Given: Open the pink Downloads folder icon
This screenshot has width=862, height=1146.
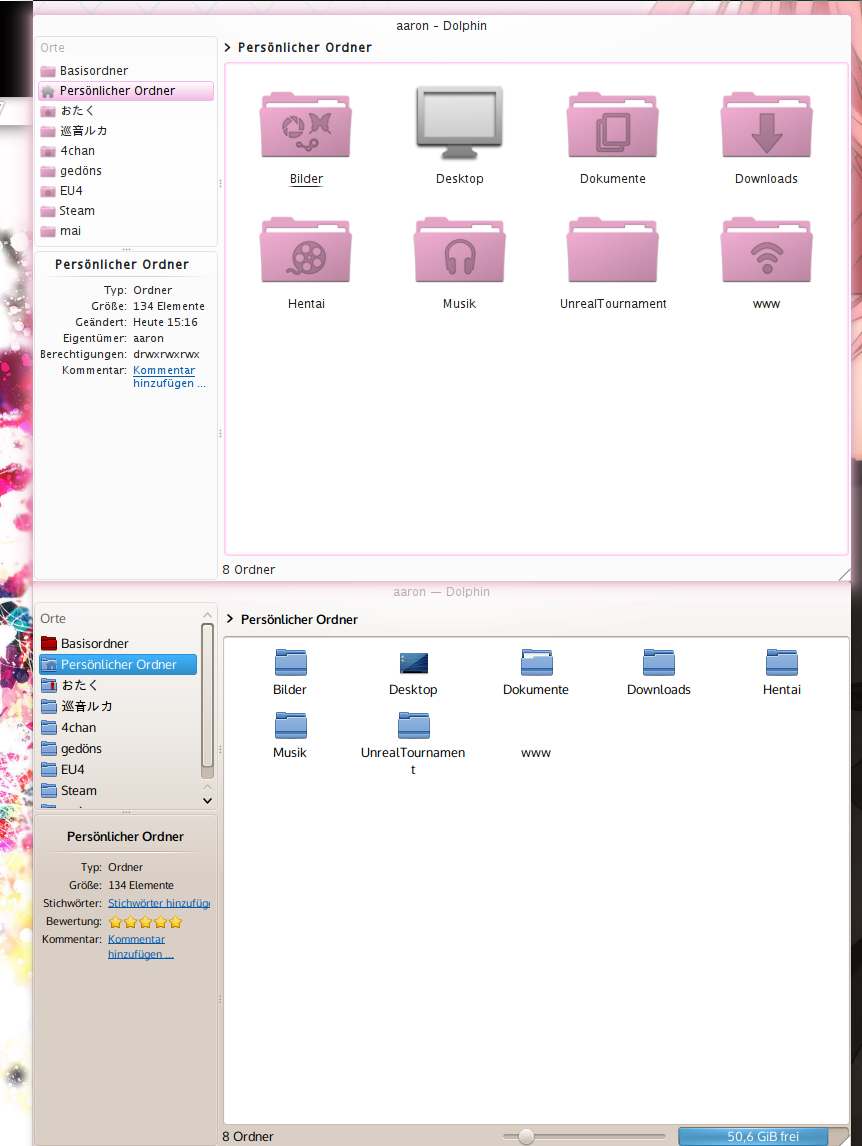Looking at the screenshot, I should [766, 125].
